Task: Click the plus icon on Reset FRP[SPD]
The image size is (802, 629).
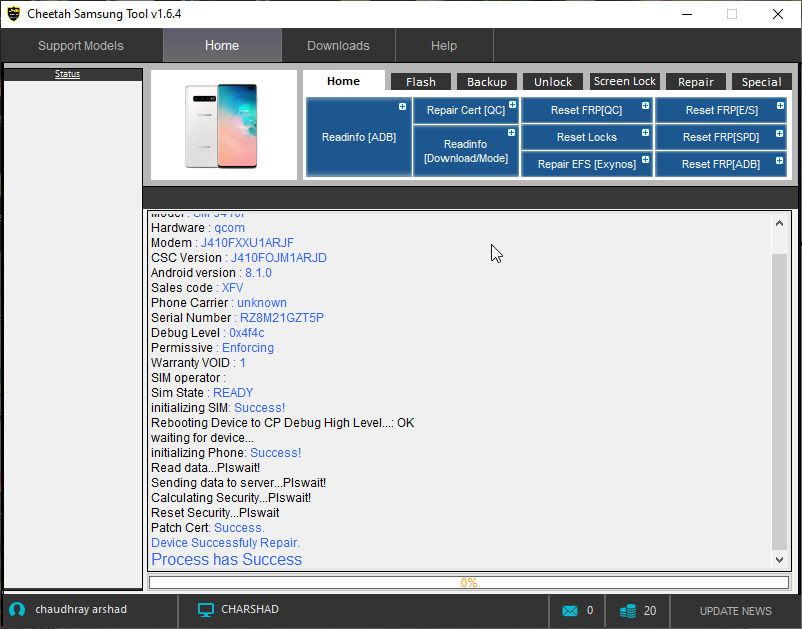Action: click(x=779, y=133)
